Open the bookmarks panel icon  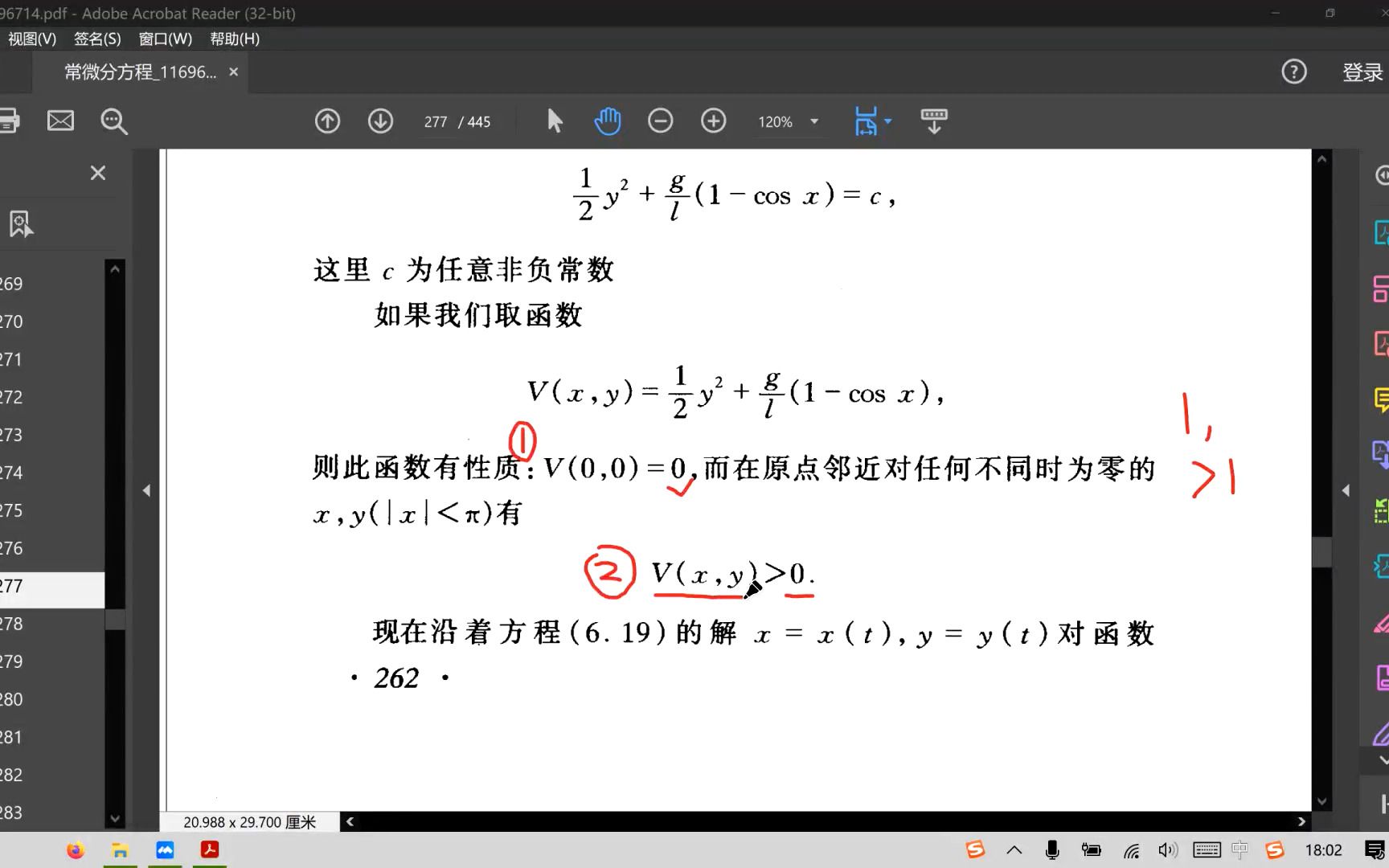(21, 224)
